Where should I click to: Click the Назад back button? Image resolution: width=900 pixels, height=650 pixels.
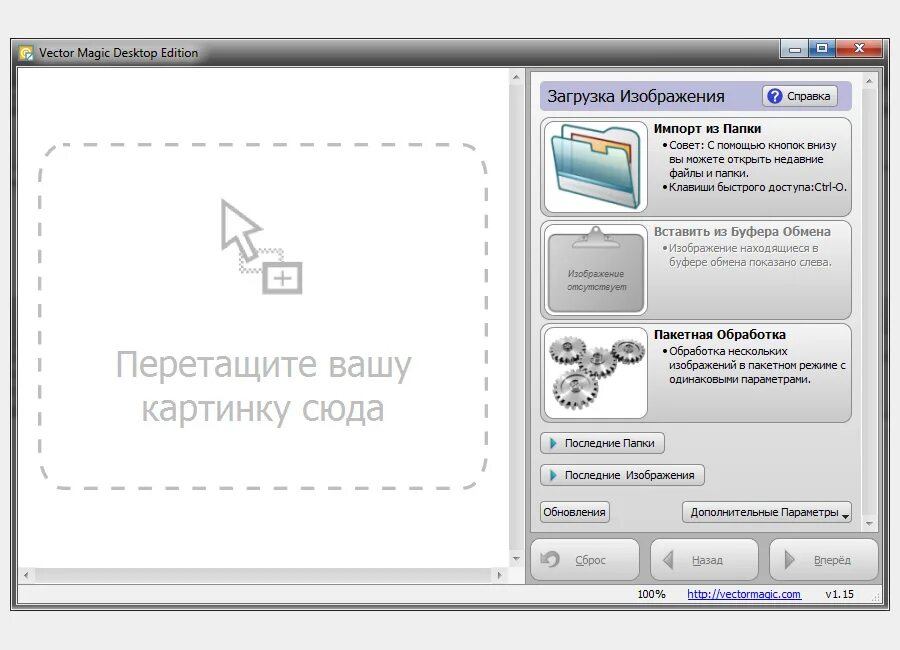coord(704,559)
